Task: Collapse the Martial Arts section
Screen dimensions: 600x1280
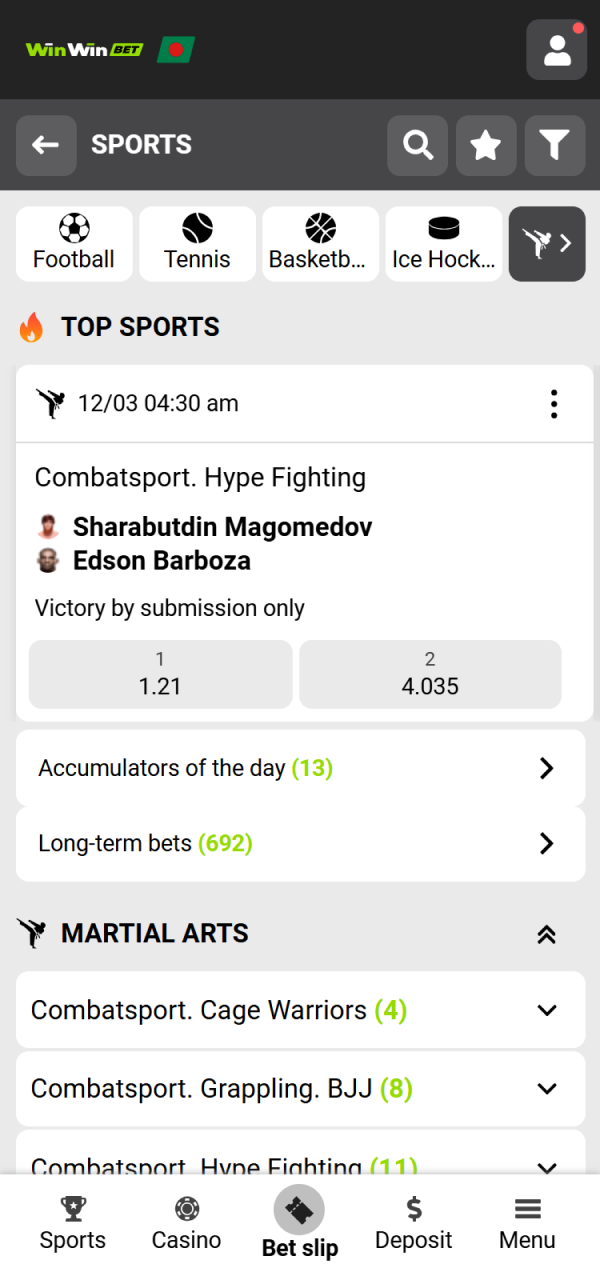Action: click(x=546, y=933)
